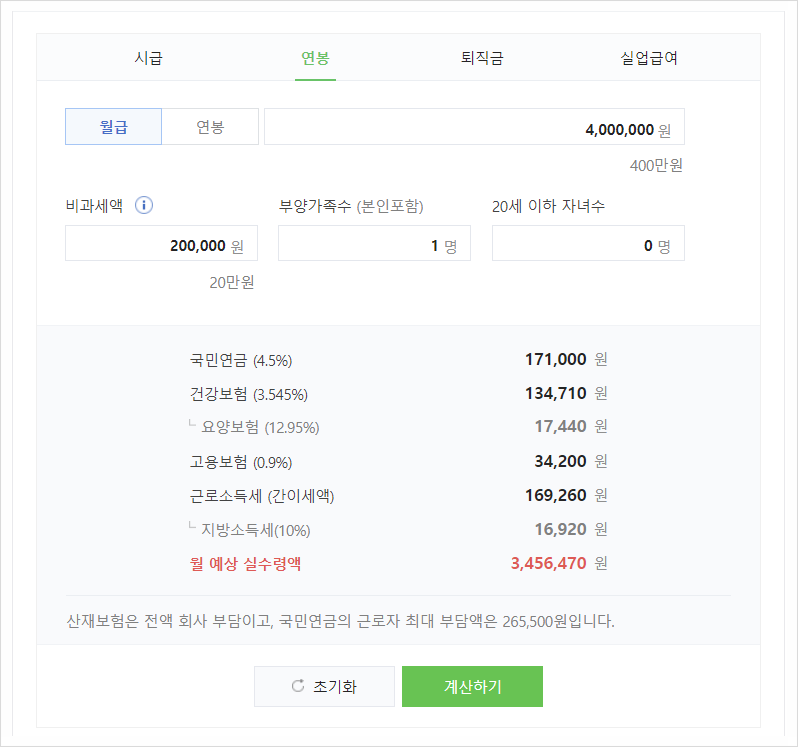
Task: Select the 연봉 toggle option
Action: pos(210,127)
